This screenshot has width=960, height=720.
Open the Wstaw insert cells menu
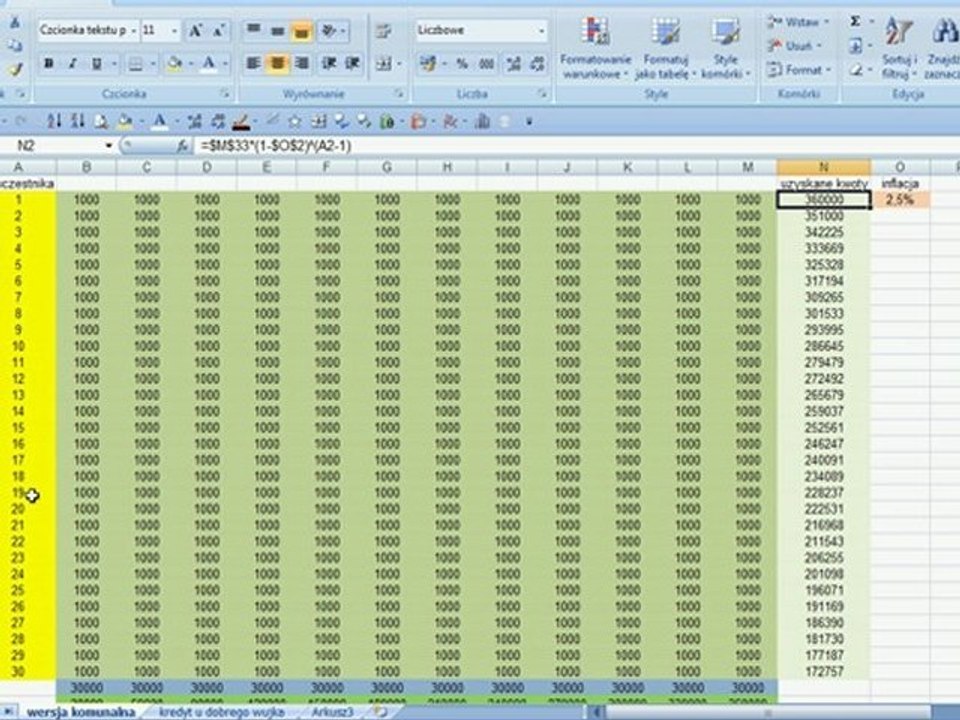798,22
